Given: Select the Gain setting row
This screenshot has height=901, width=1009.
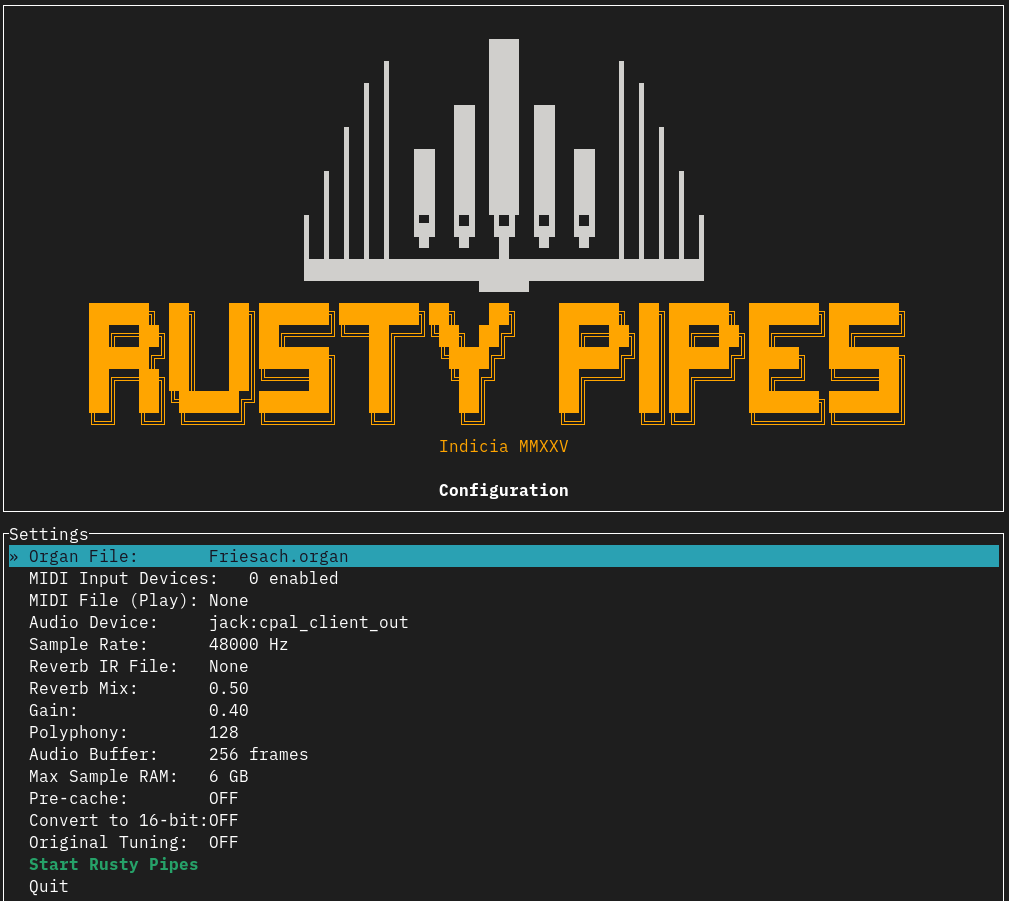Looking at the screenshot, I should pos(504,710).
